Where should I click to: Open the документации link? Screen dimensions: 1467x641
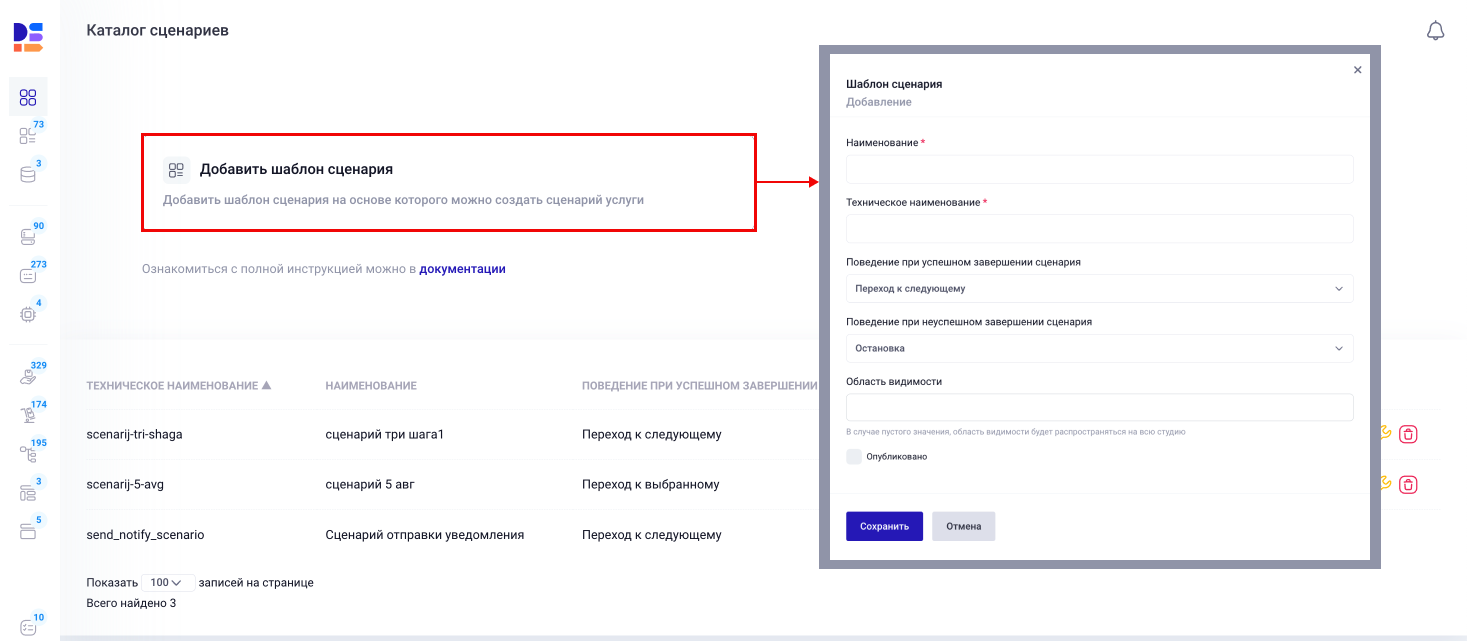(462, 268)
